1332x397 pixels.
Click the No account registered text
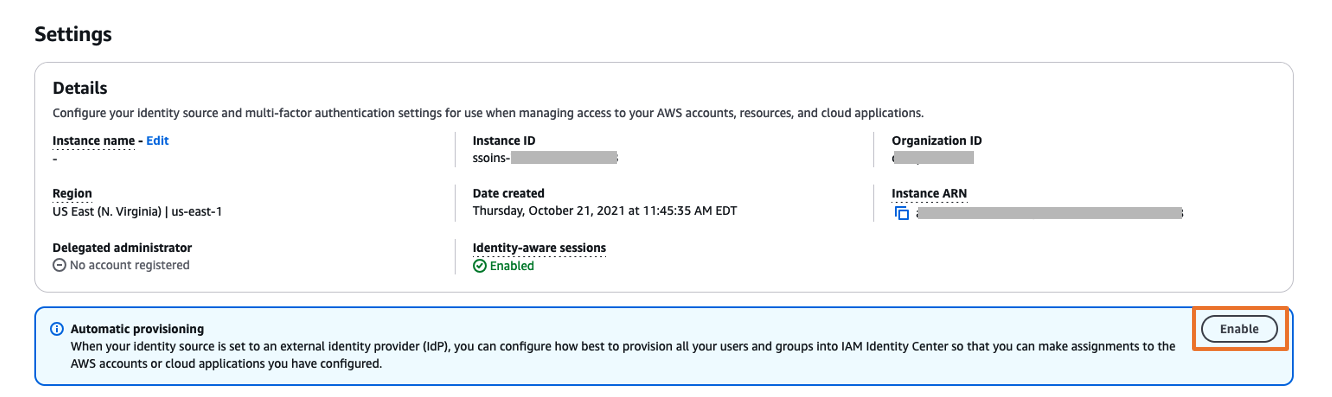(x=129, y=265)
